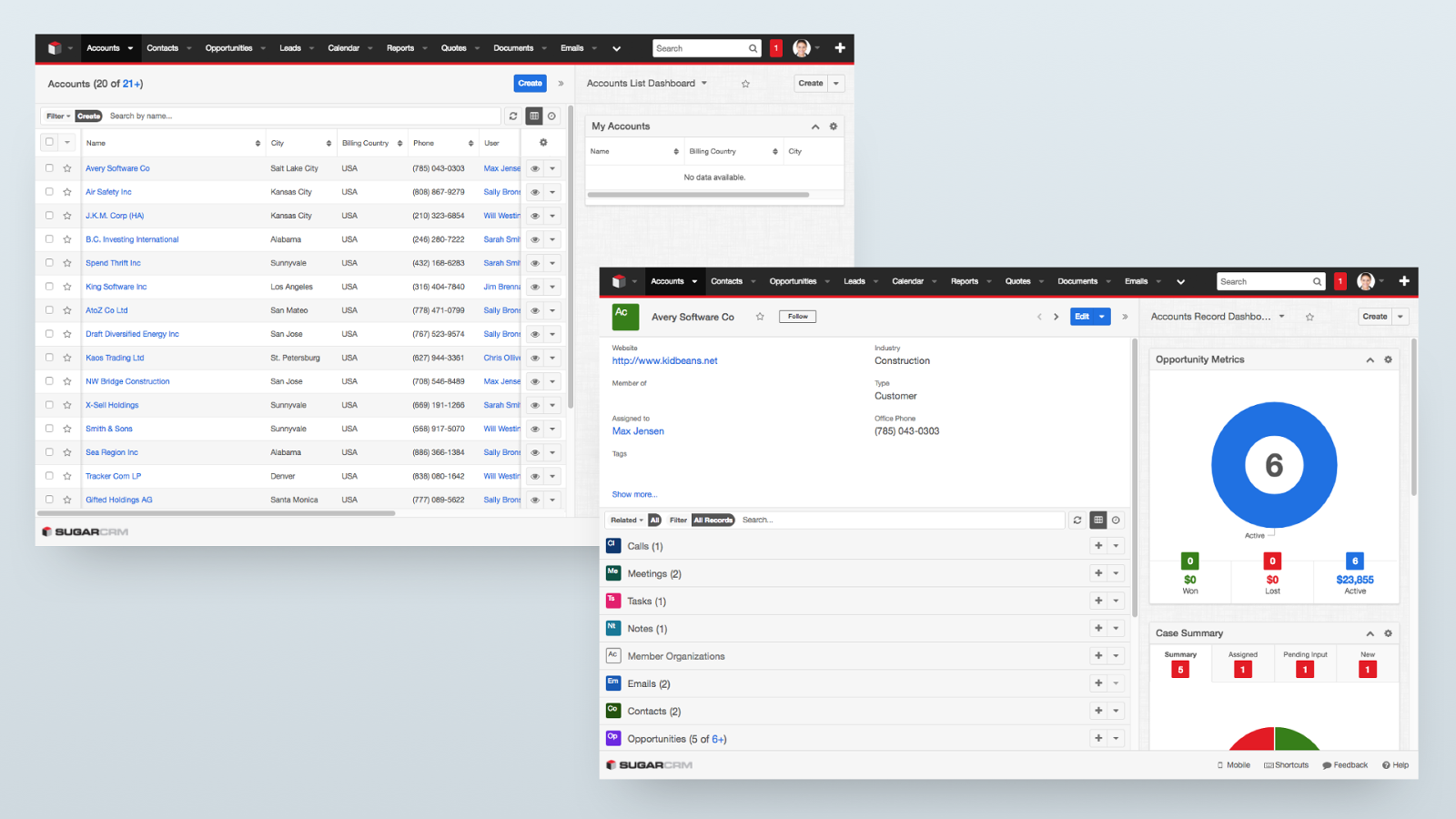Open gear settings on Opportunity Metrics dashlet
The width and height of the screenshot is (1456, 819).
click(x=1389, y=359)
